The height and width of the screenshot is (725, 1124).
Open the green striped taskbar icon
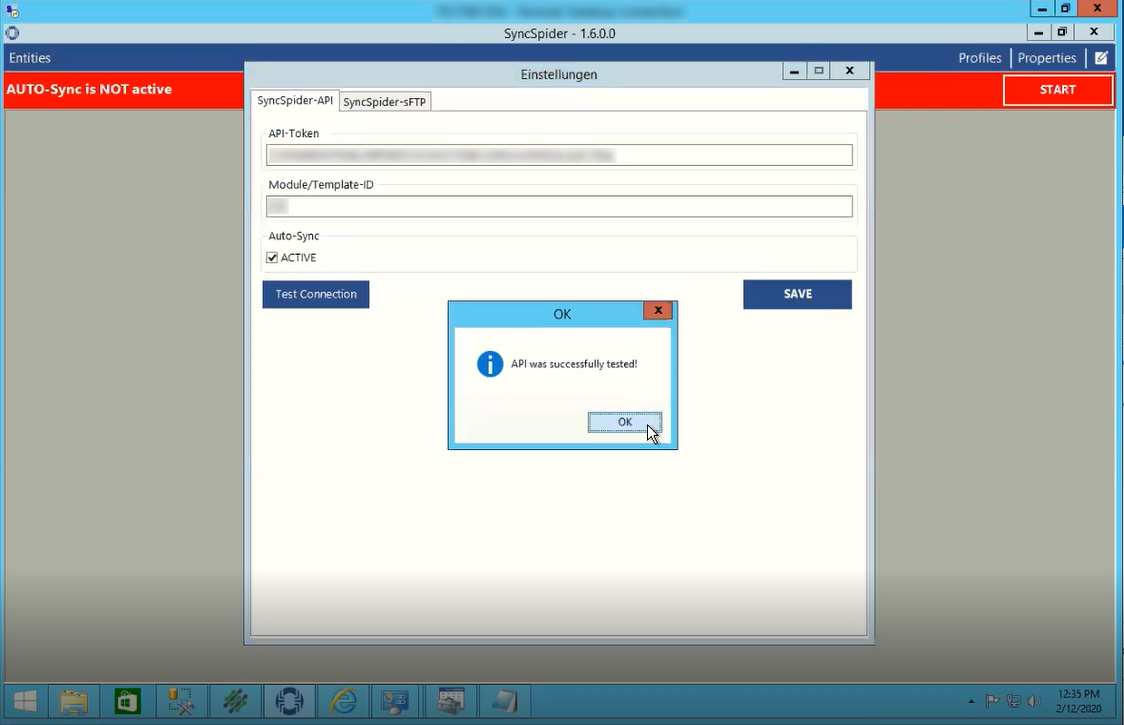(235, 701)
